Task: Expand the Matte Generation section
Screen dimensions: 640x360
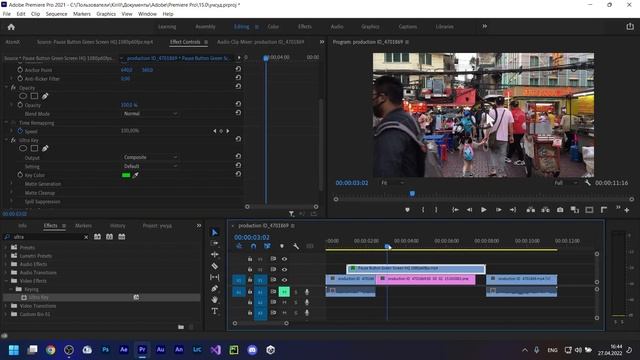Action: pos(11,184)
